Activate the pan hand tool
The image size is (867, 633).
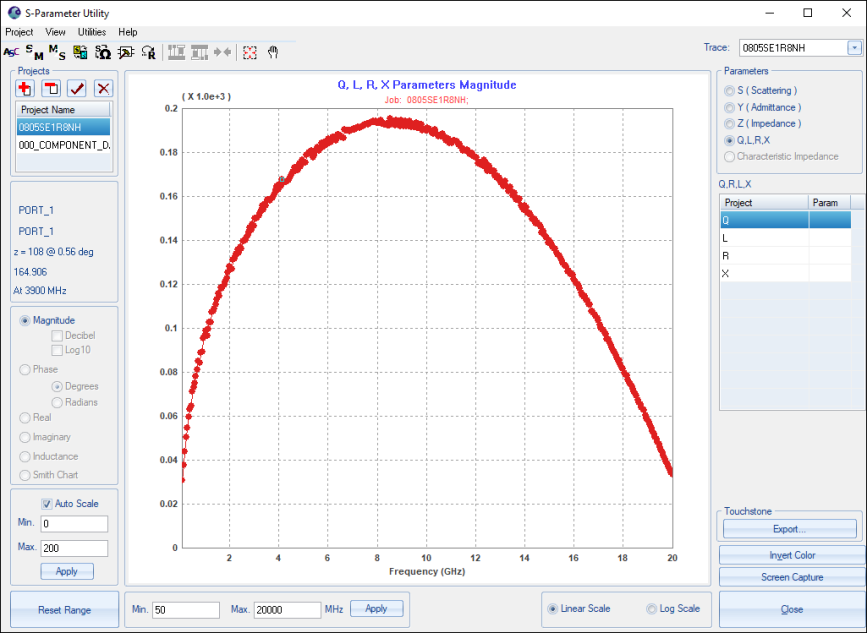[x=272, y=52]
